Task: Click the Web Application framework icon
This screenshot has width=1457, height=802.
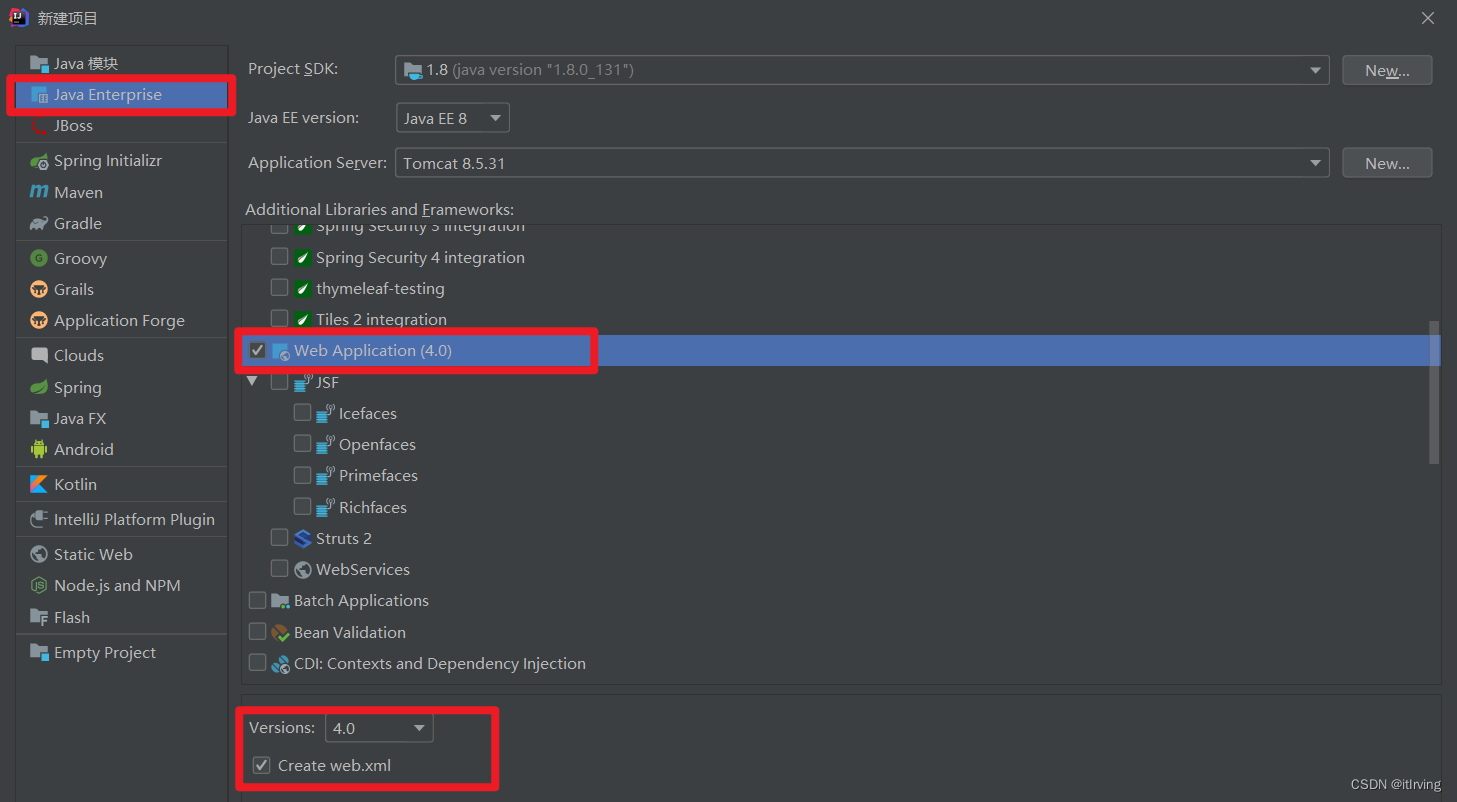Action: [281, 351]
